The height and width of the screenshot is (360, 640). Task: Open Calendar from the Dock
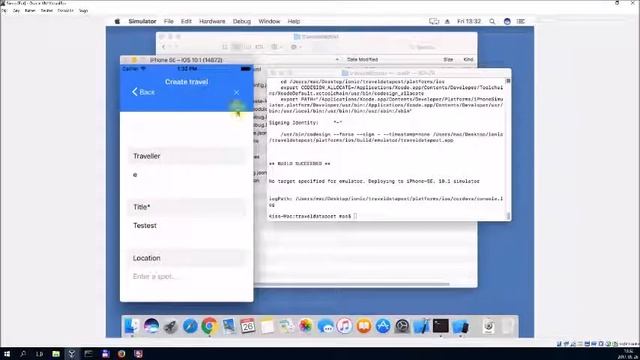click(248, 326)
